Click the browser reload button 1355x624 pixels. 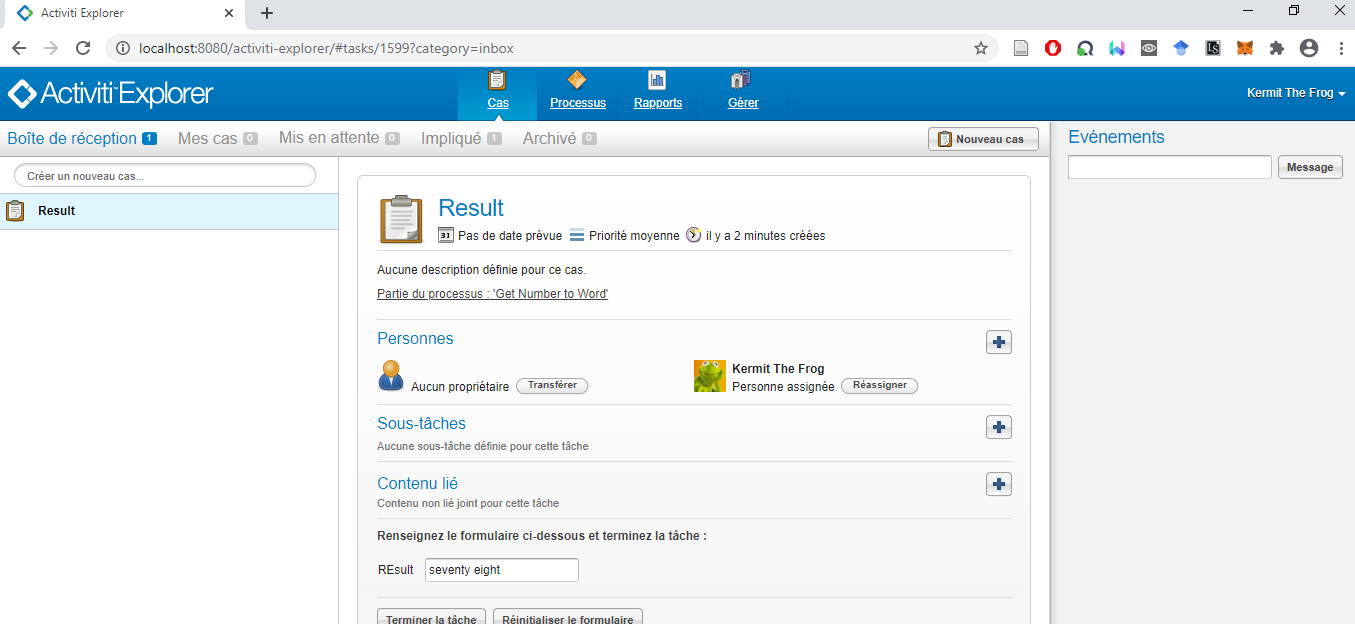click(83, 48)
